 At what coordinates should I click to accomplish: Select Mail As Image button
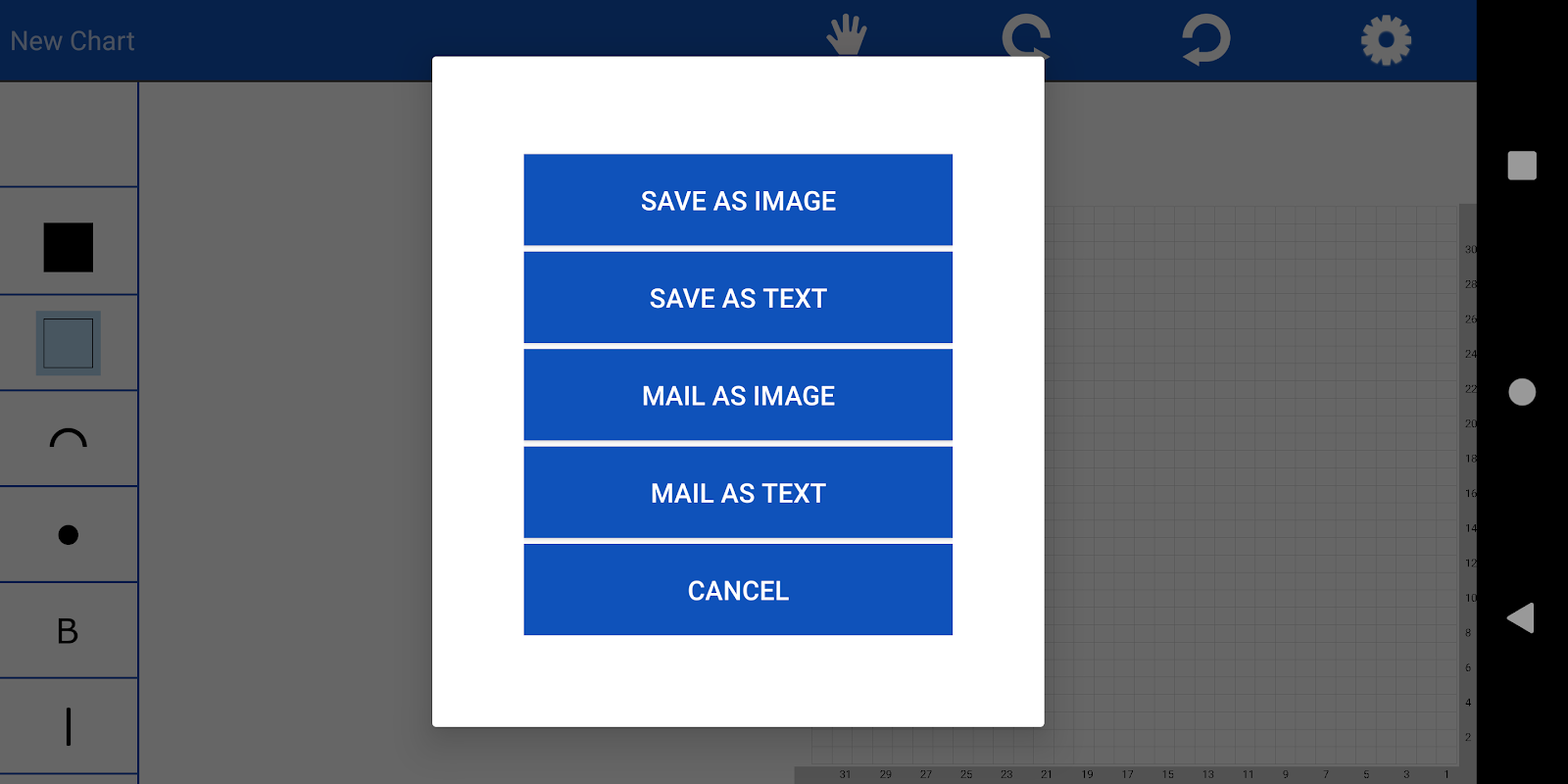coord(738,395)
